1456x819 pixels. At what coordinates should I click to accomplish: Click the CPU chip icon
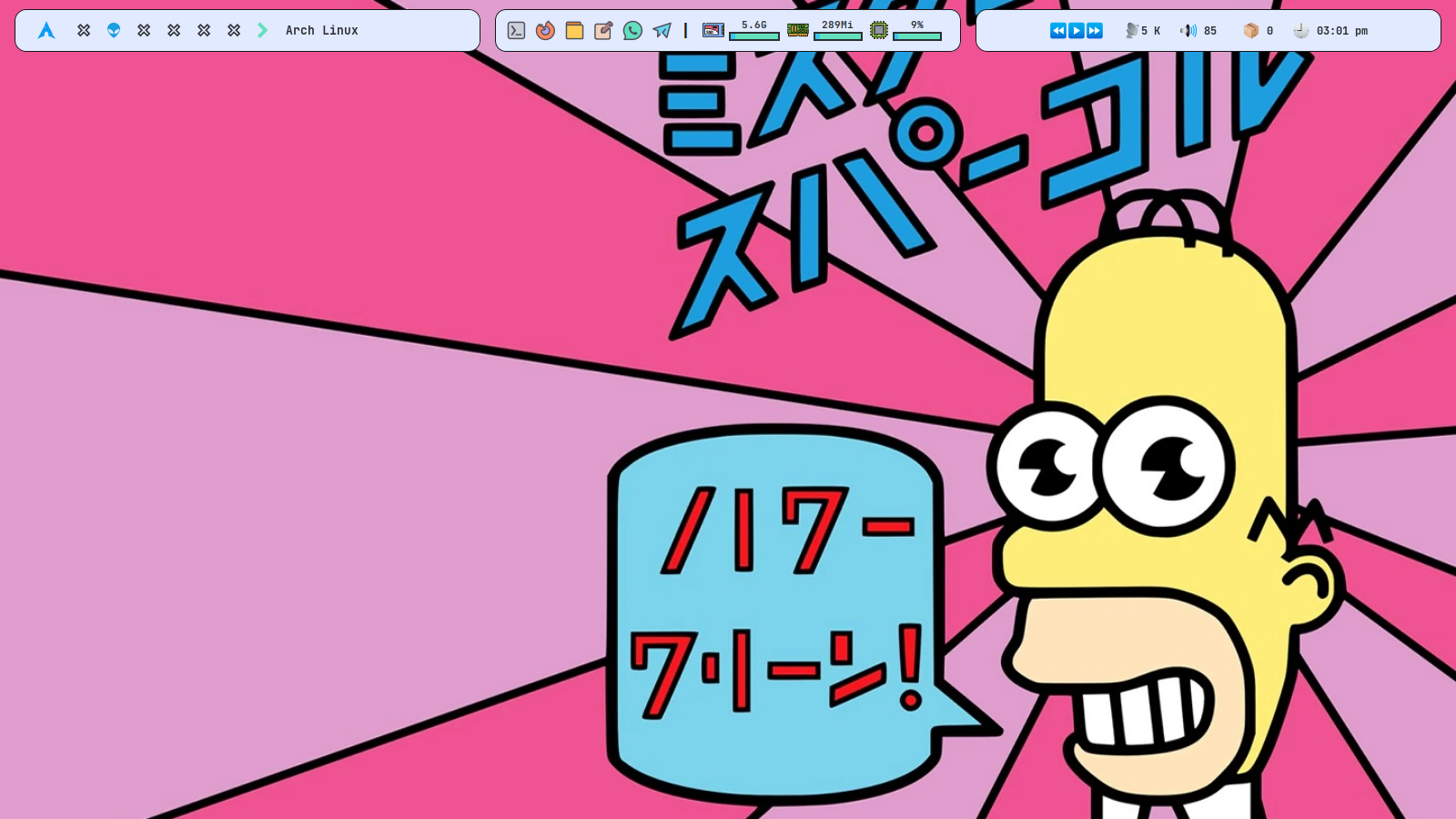pyautogui.click(x=879, y=31)
